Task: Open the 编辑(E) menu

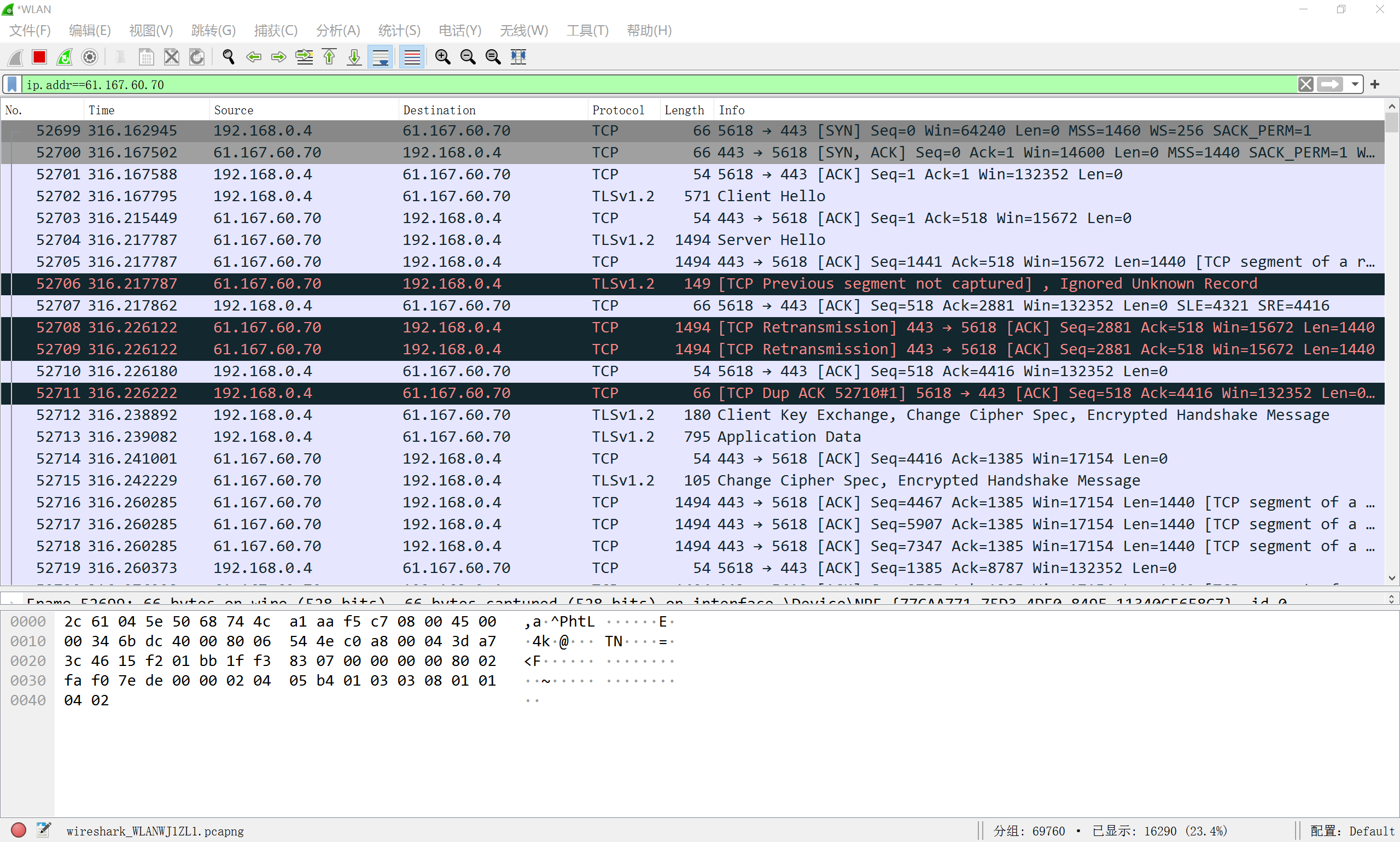Action: (x=90, y=30)
